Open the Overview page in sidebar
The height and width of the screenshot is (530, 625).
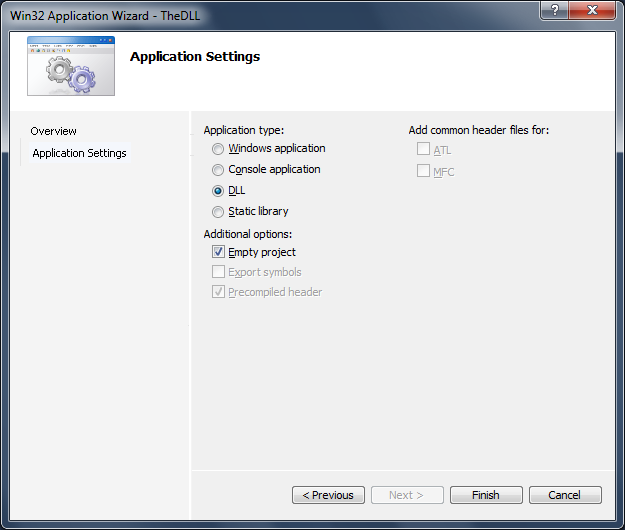pyautogui.click(x=53, y=131)
